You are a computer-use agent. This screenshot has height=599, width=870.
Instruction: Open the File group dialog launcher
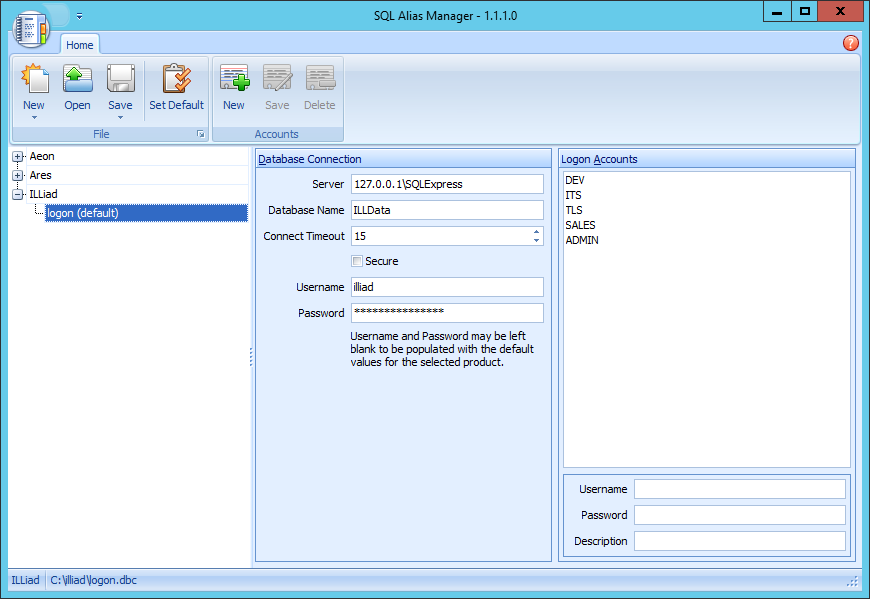[x=200, y=134]
